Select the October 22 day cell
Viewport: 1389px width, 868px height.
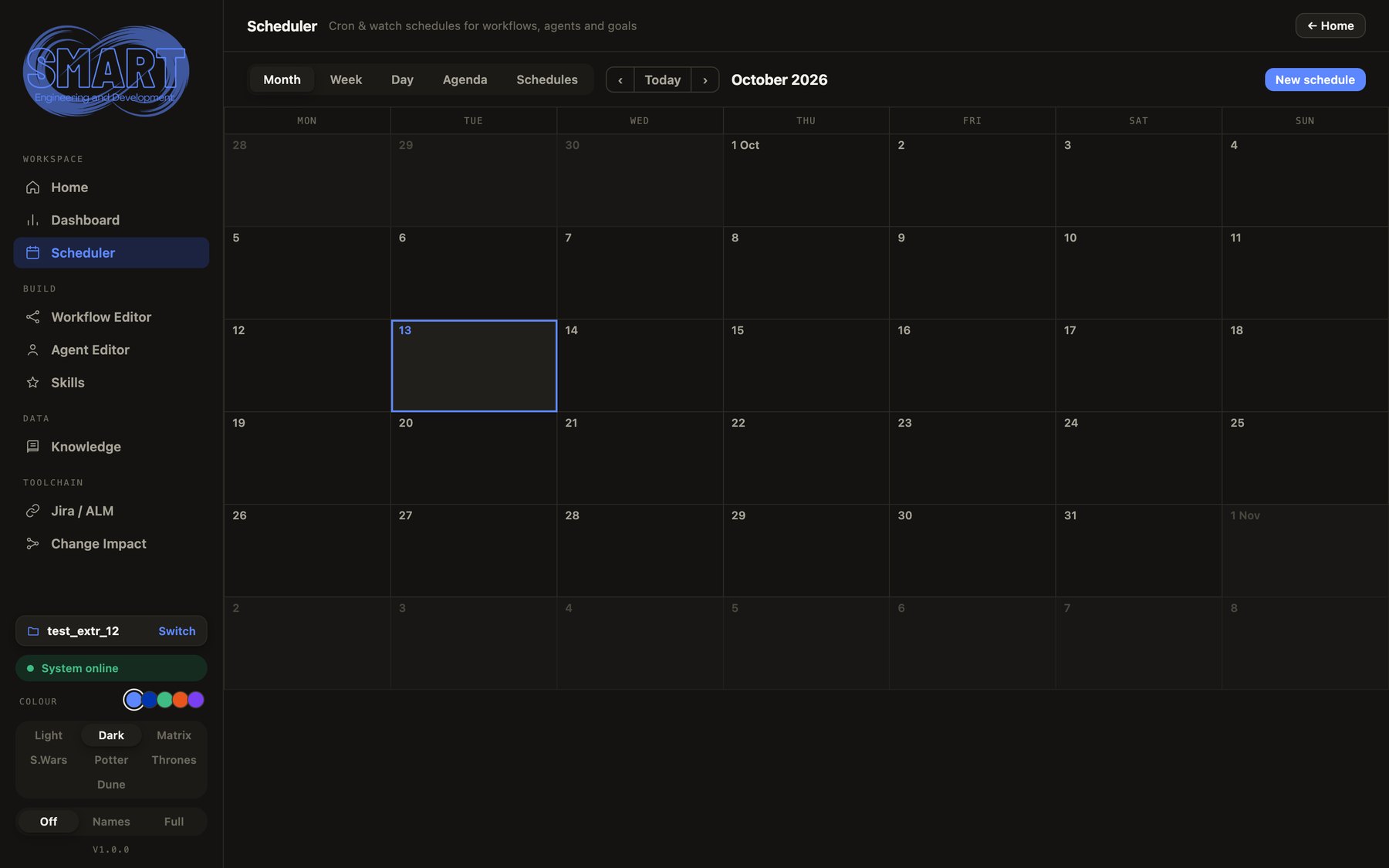point(806,458)
